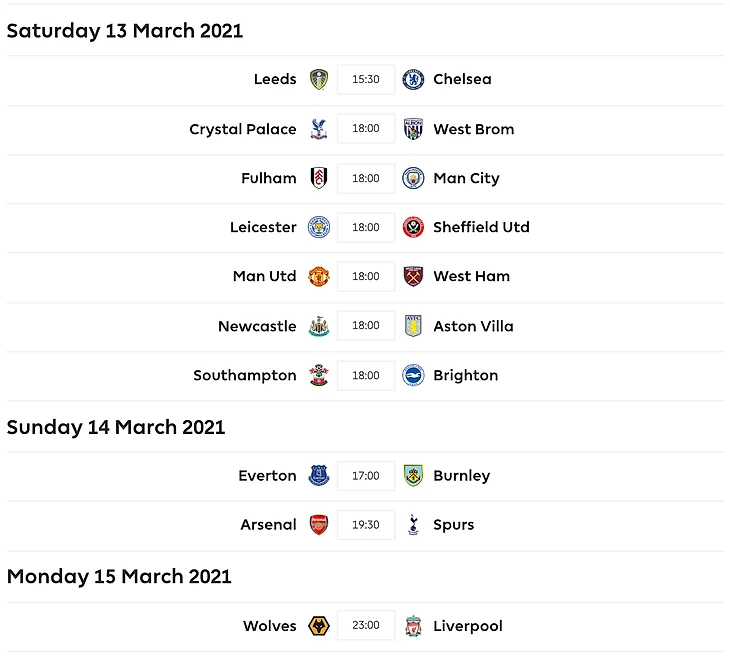Open the 17:00 Everton kickoff time

[x=366, y=476]
